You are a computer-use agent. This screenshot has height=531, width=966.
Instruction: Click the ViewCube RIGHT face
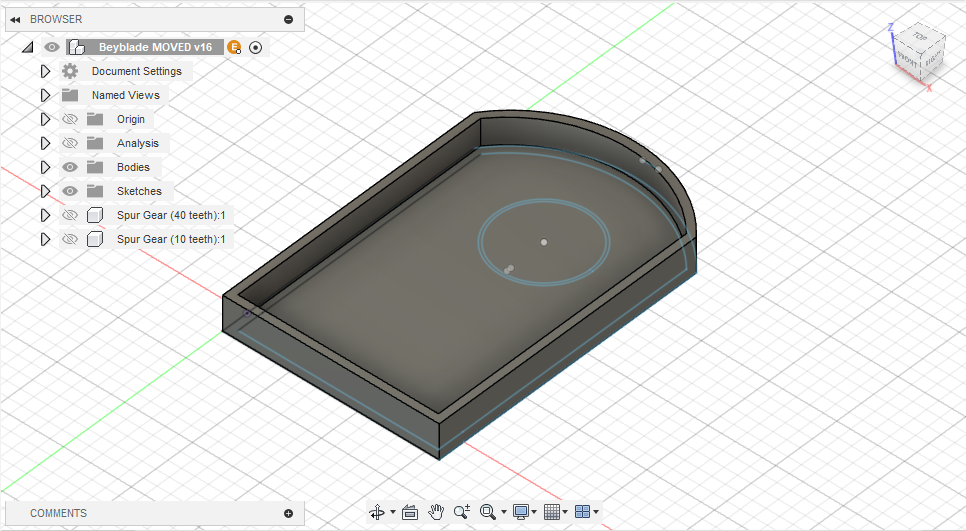coord(933,59)
